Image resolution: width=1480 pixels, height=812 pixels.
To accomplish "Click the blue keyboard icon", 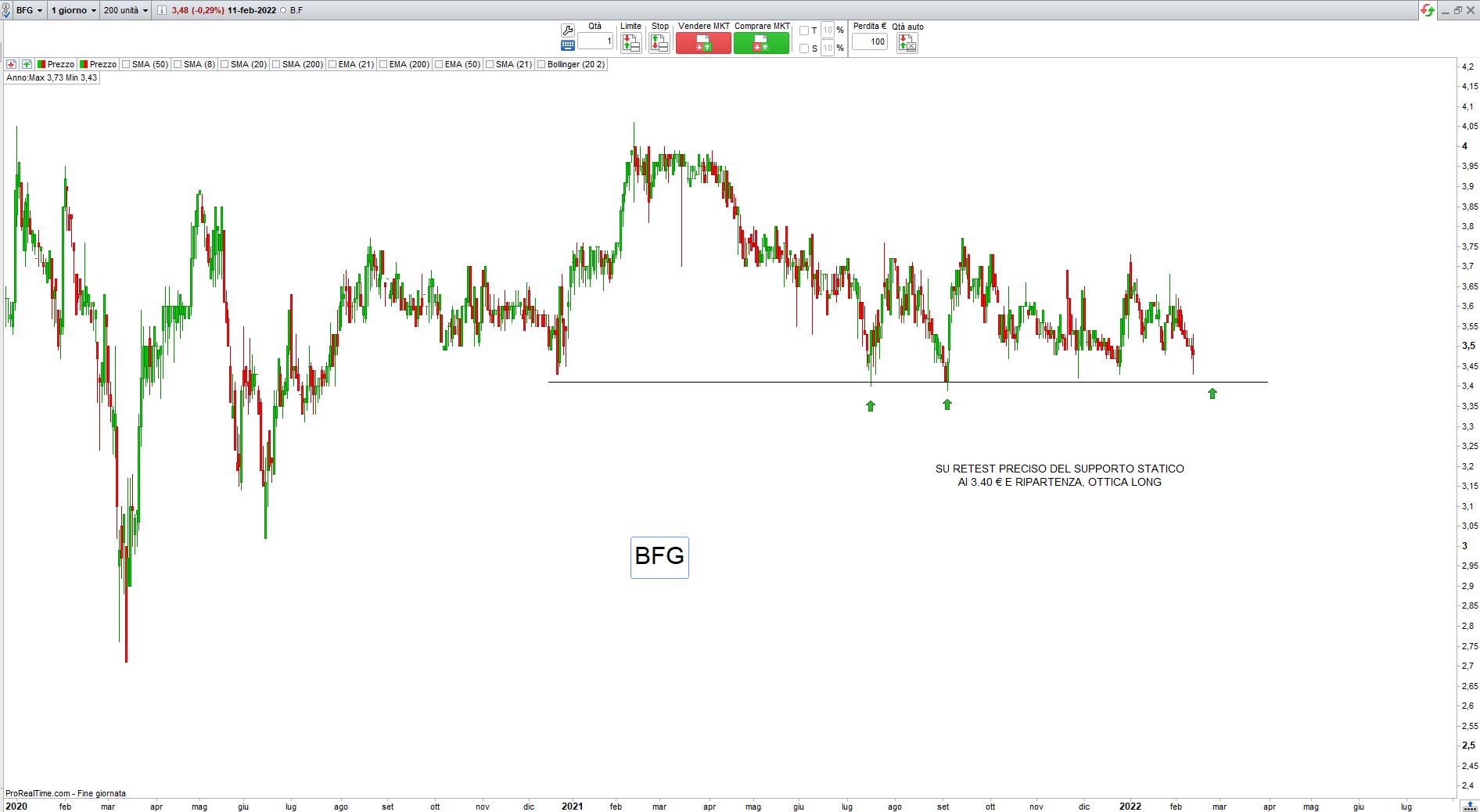I will click(x=568, y=45).
